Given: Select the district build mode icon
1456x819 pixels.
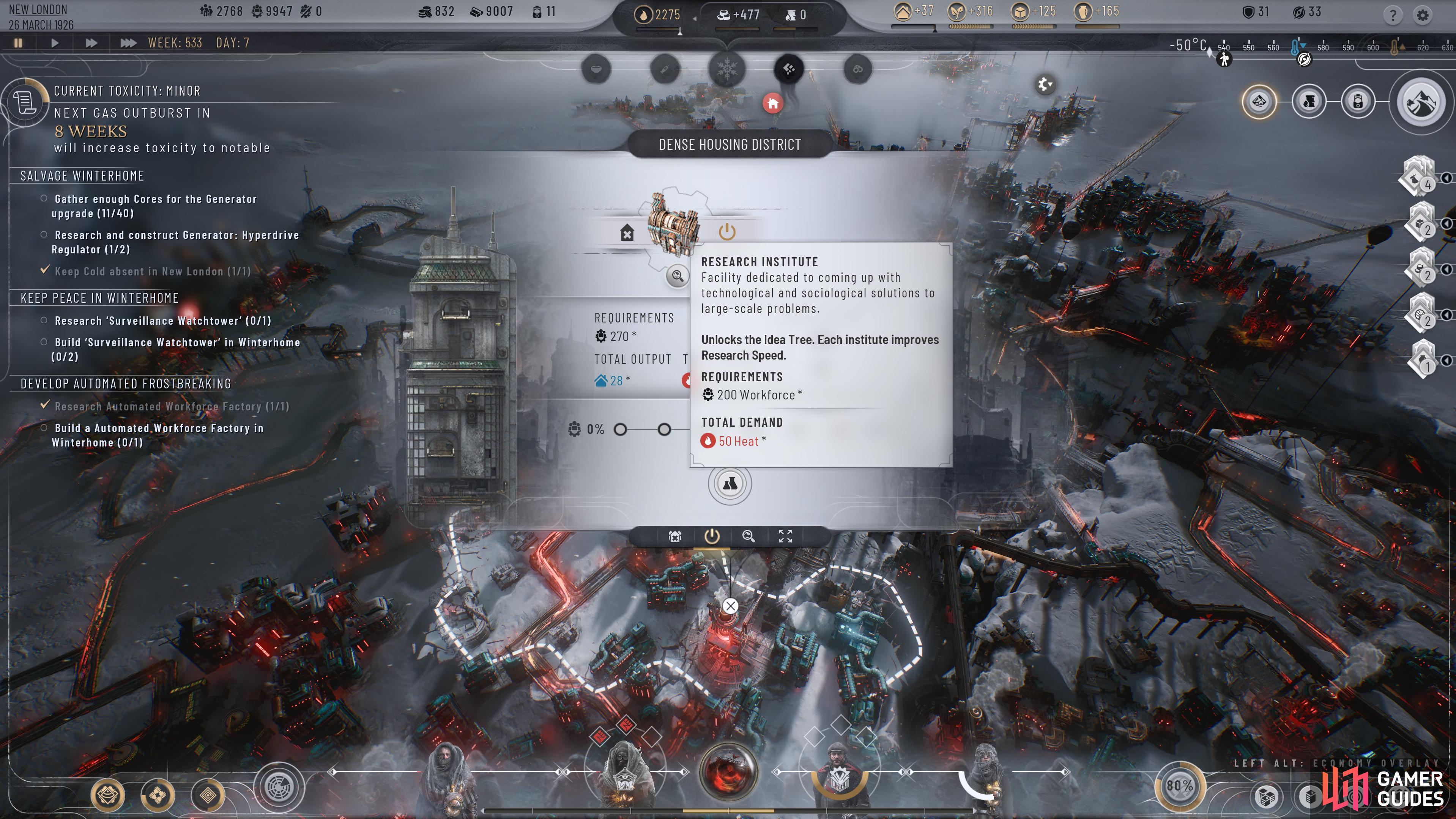Looking at the screenshot, I should coord(1259,102).
